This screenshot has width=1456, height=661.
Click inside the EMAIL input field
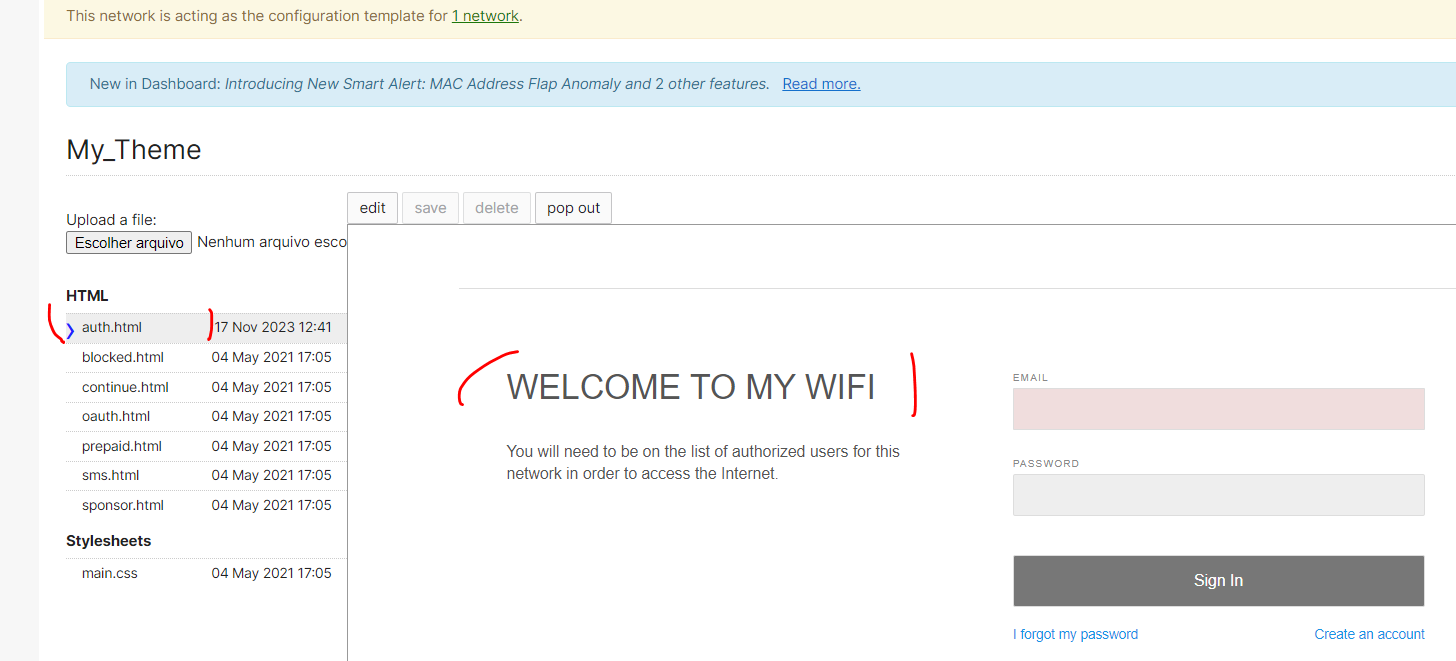point(1218,409)
